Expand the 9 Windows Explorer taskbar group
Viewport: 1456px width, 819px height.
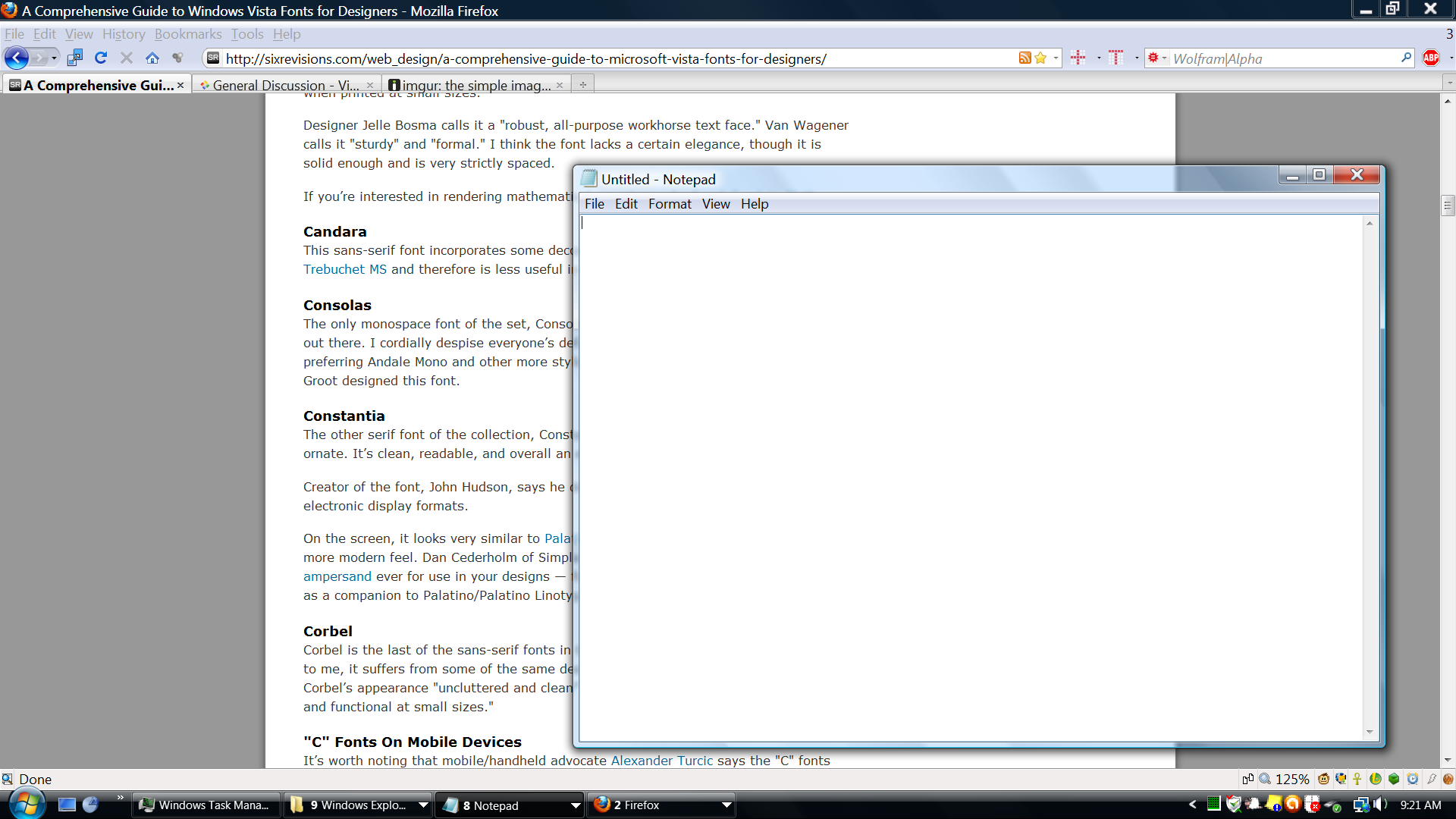pyautogui.click(x=424, y=805)
